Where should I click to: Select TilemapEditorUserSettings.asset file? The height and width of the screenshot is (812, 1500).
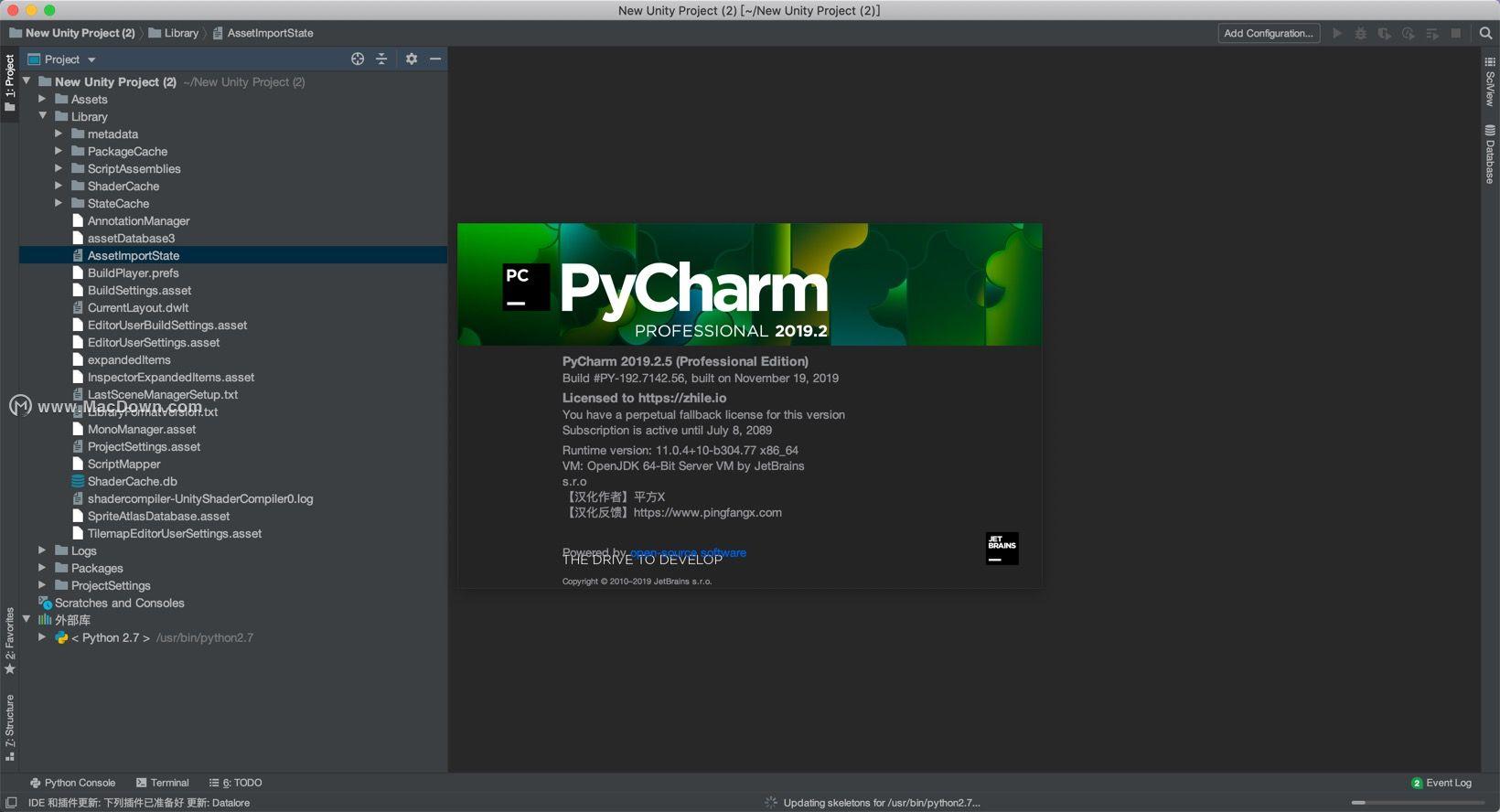click(x=175, y=533)
